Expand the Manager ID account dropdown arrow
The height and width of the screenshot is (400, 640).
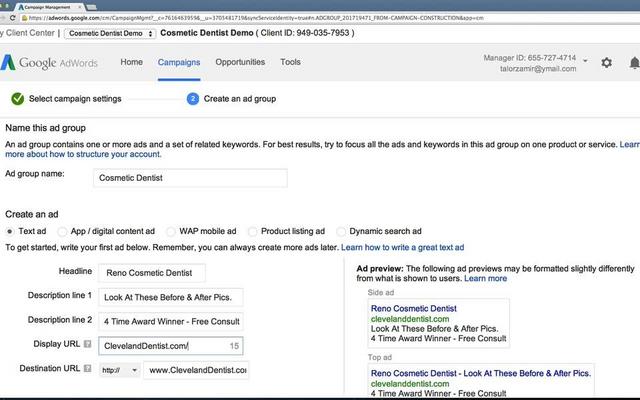point(585,60)
